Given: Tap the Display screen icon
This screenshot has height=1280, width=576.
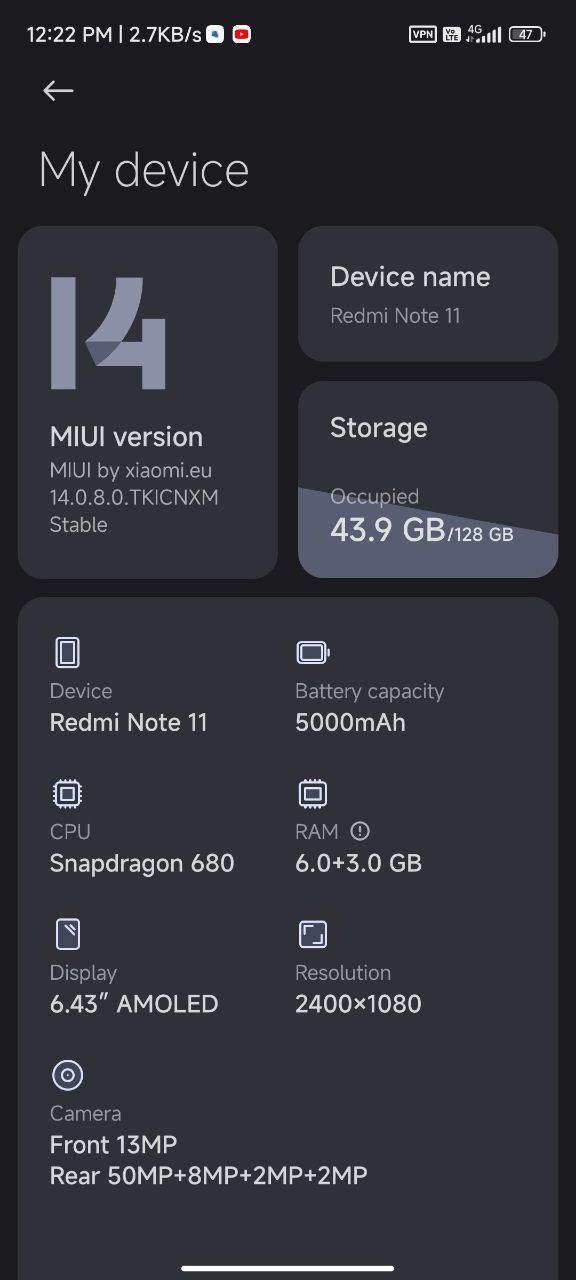Looking at the screenshot, I should [67, 934].
